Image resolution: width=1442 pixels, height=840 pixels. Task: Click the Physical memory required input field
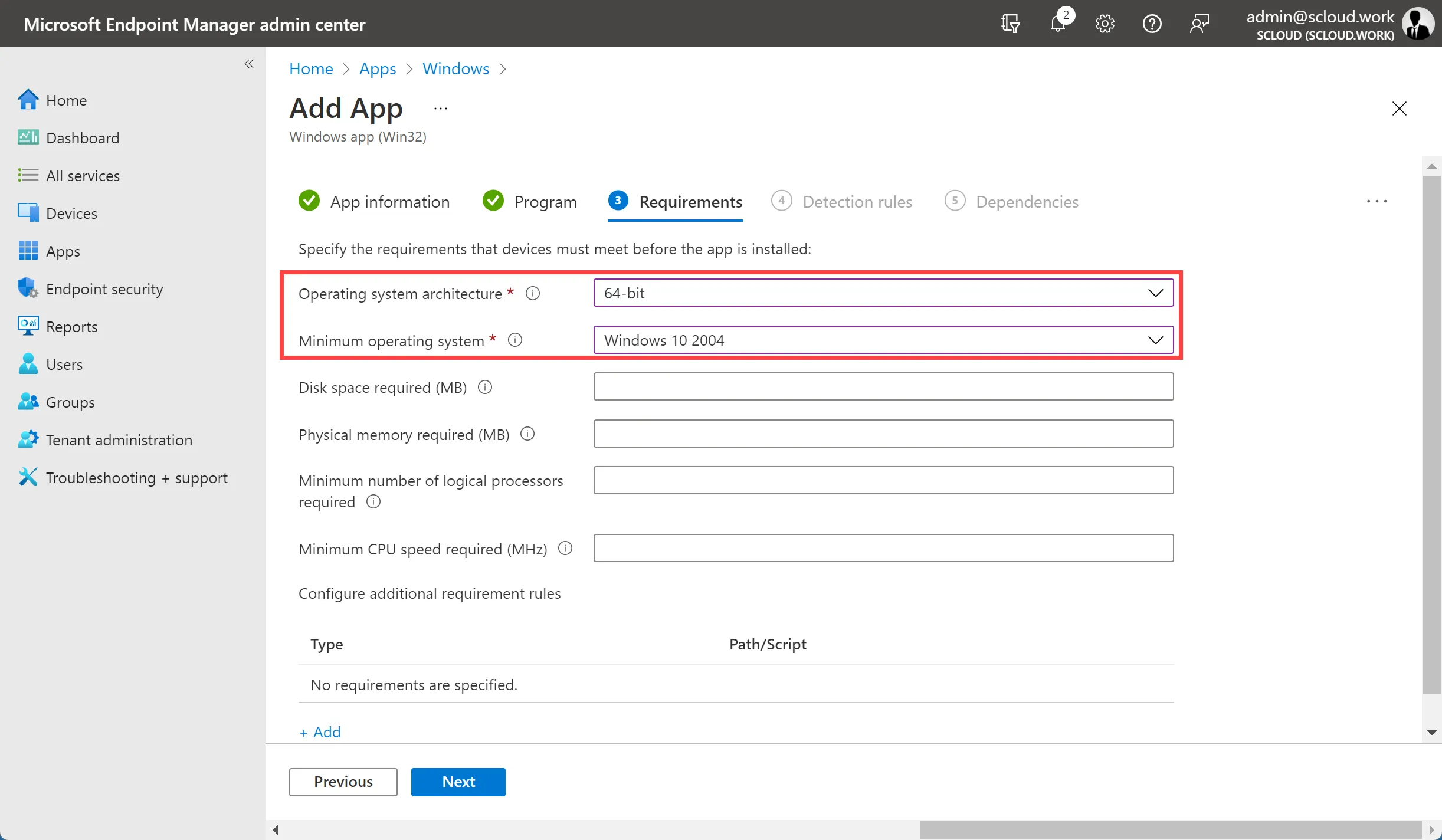883,434
